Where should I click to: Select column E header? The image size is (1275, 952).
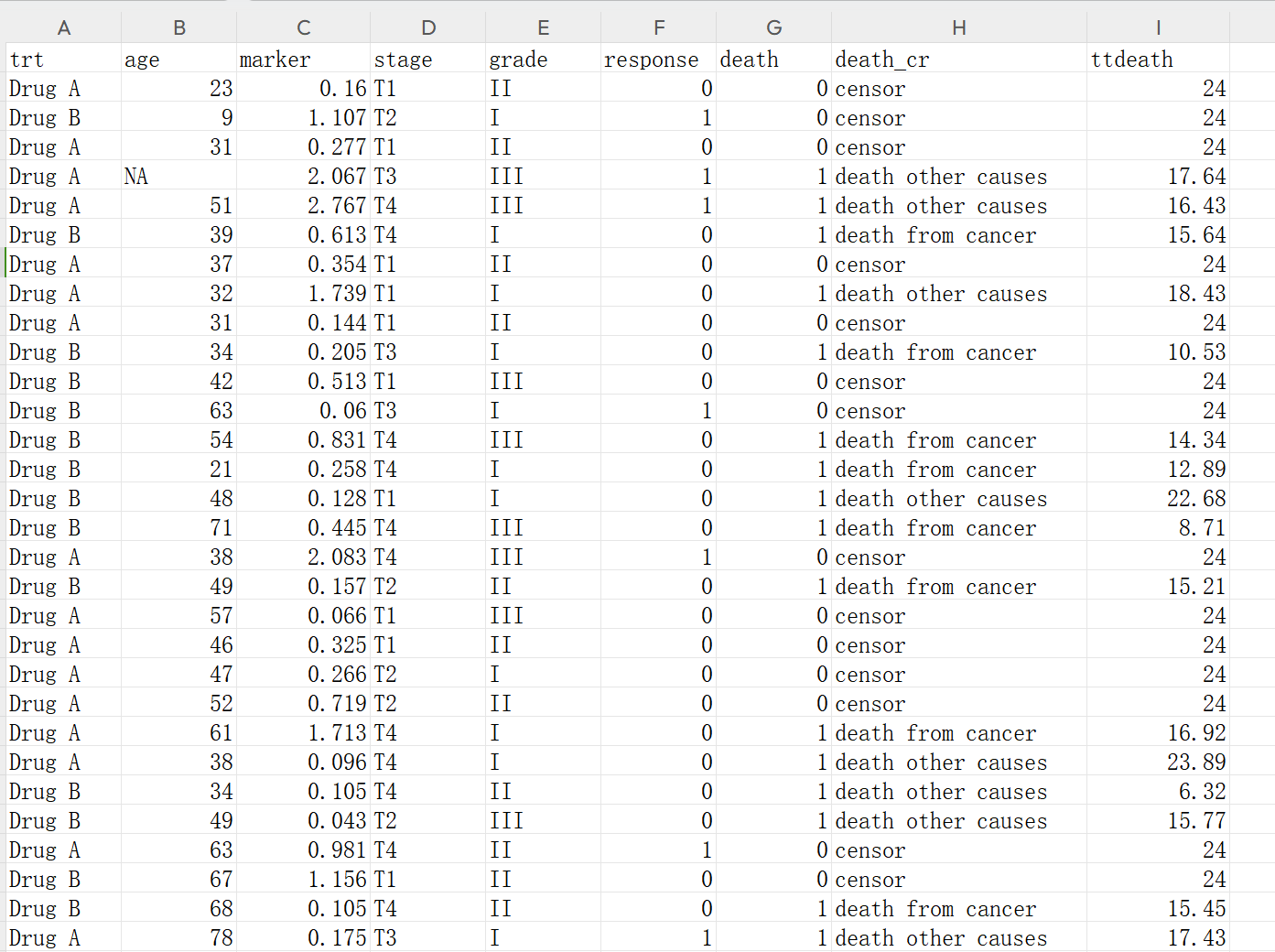coord(543,27)
